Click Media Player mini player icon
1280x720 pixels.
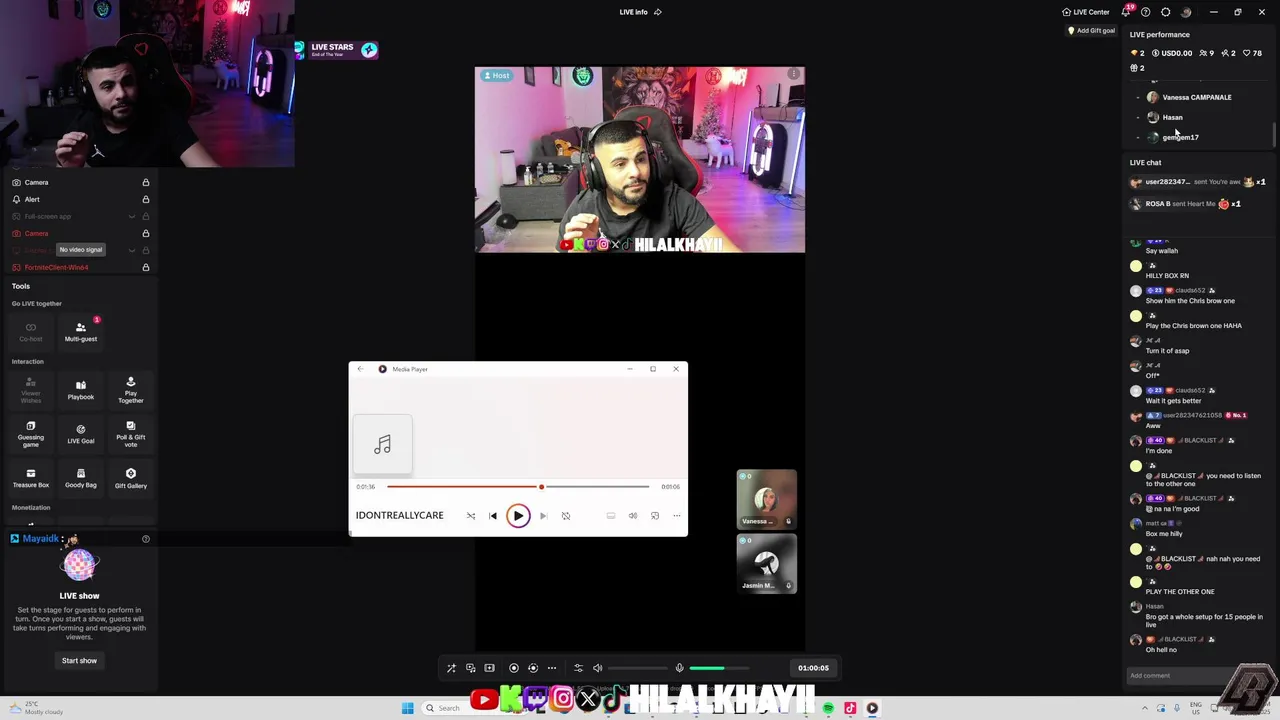click(655, 516)
